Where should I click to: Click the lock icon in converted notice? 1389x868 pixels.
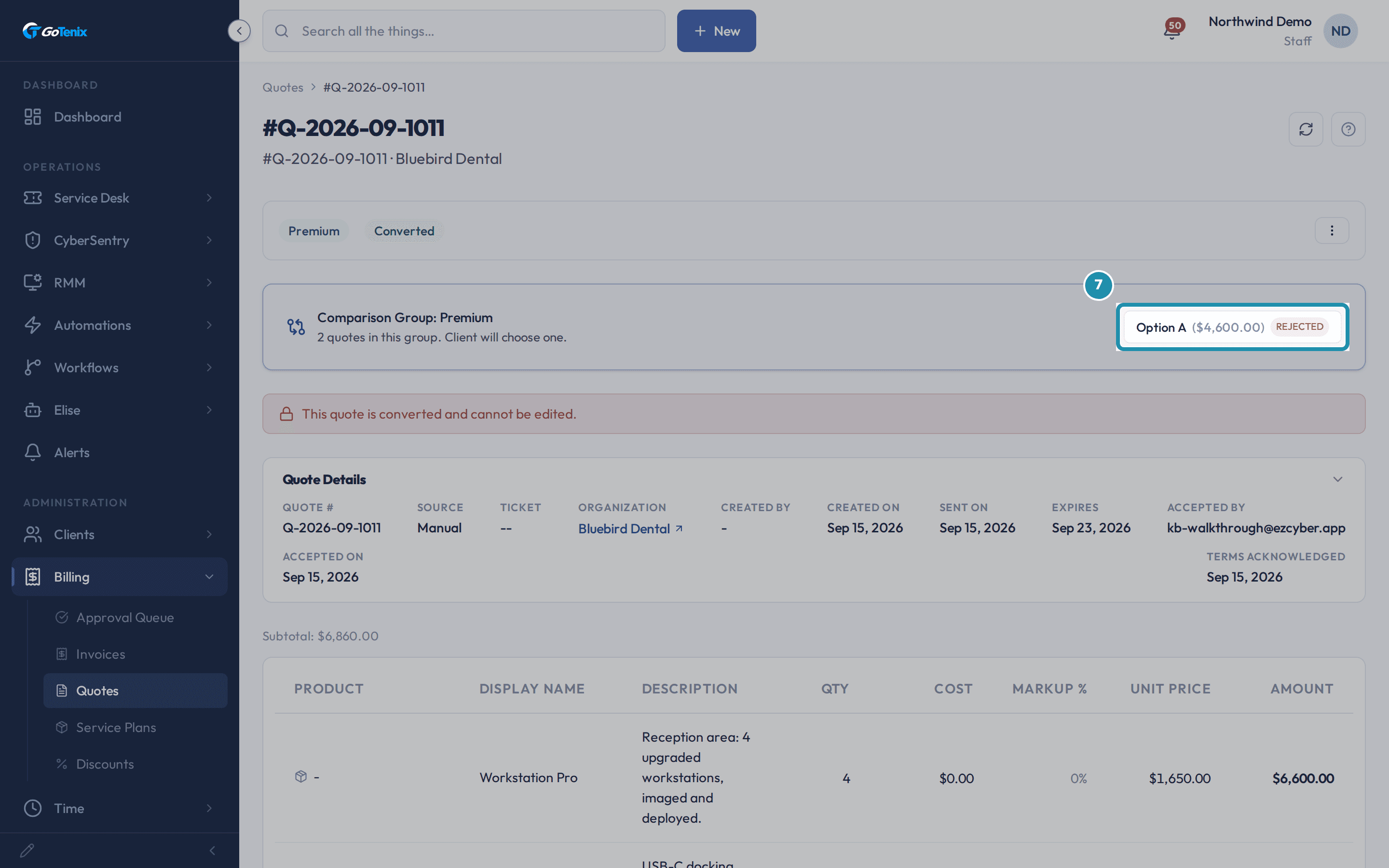[x=286, y=414]
